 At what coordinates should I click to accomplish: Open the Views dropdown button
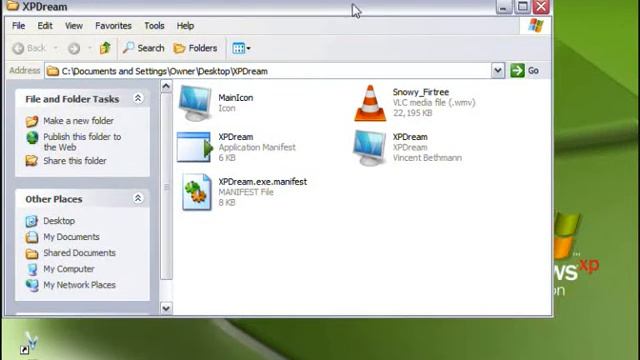(241, 48)
